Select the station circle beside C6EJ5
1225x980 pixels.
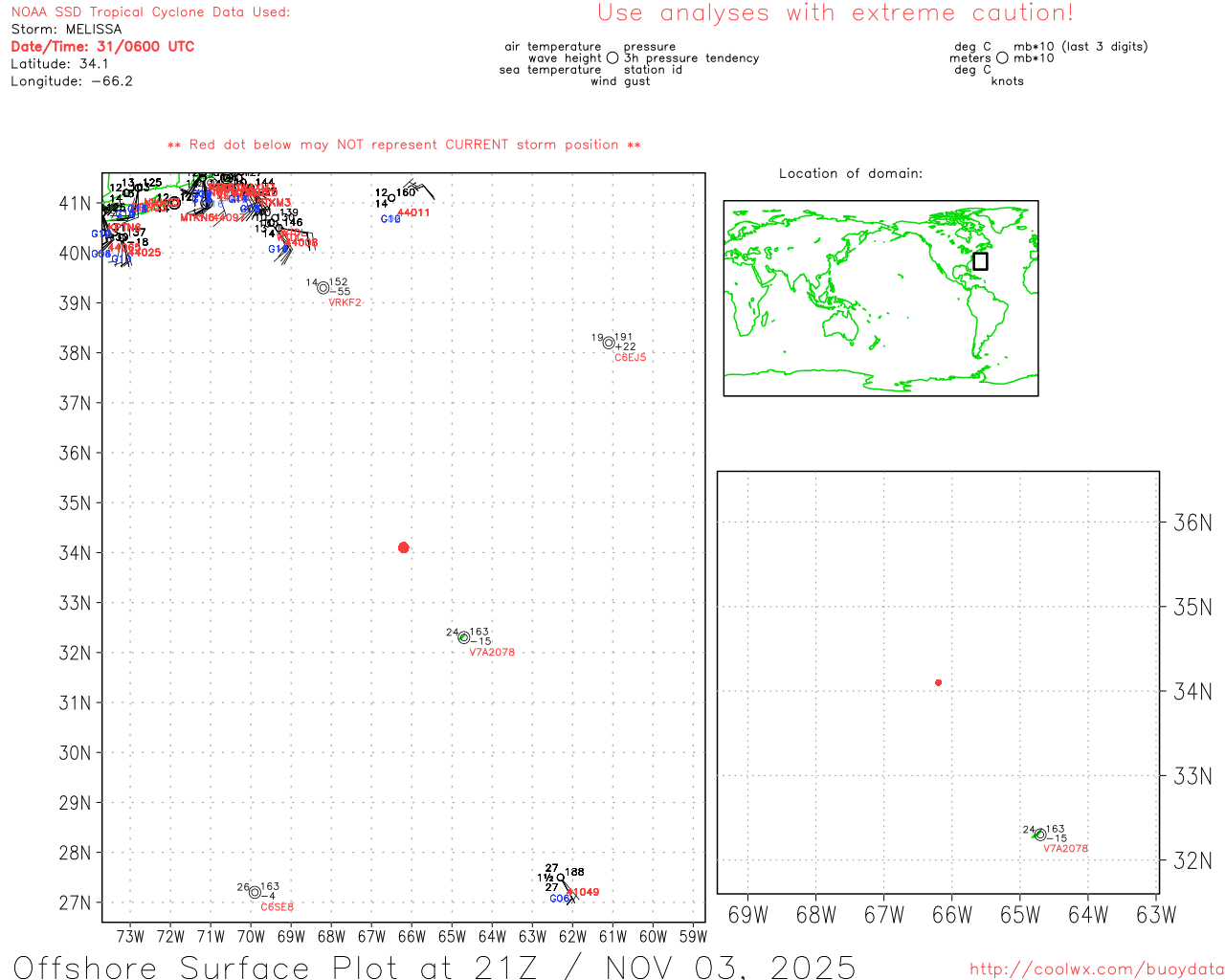tap(609, 343)
